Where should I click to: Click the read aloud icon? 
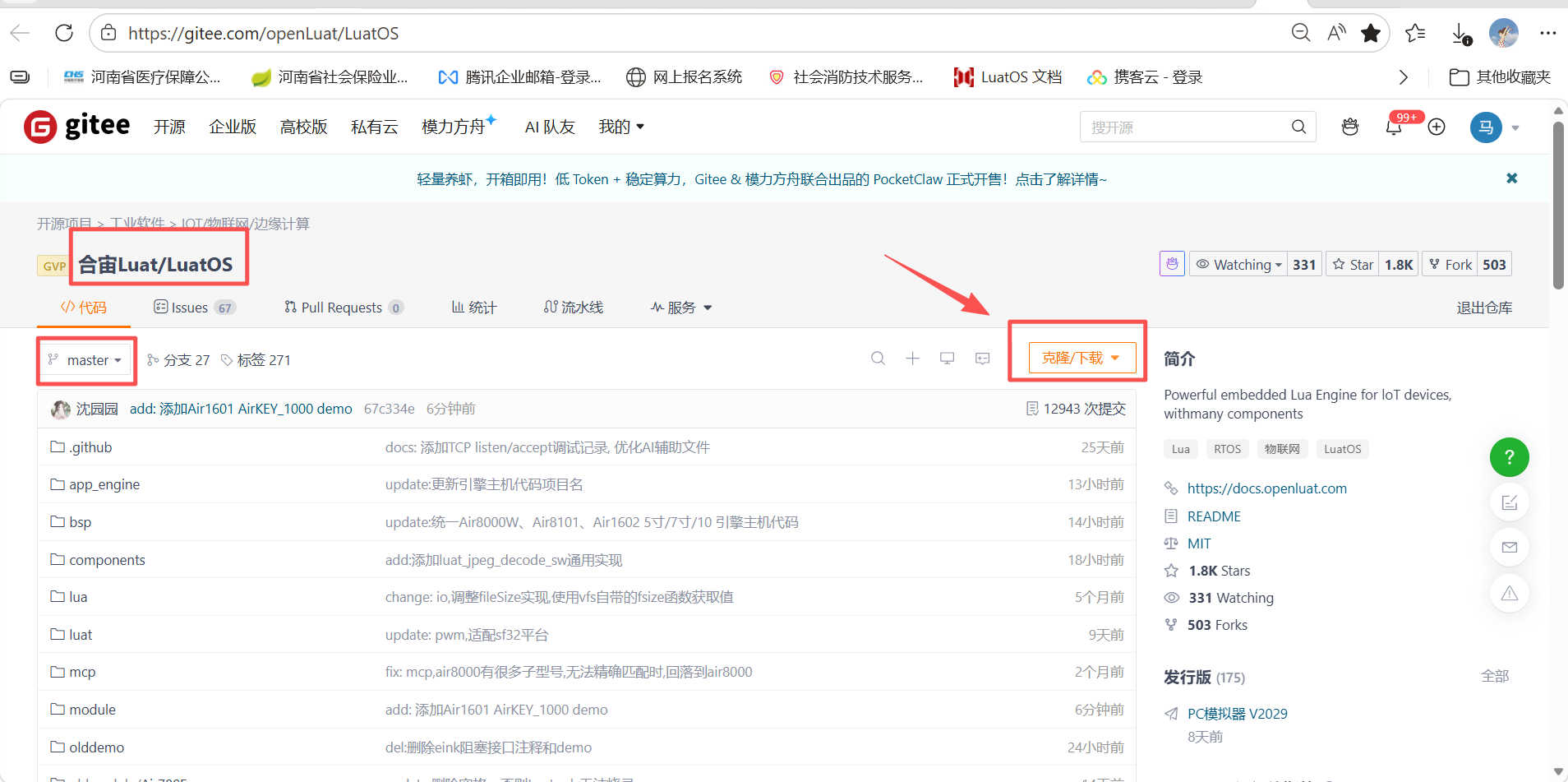point(1336,33)
